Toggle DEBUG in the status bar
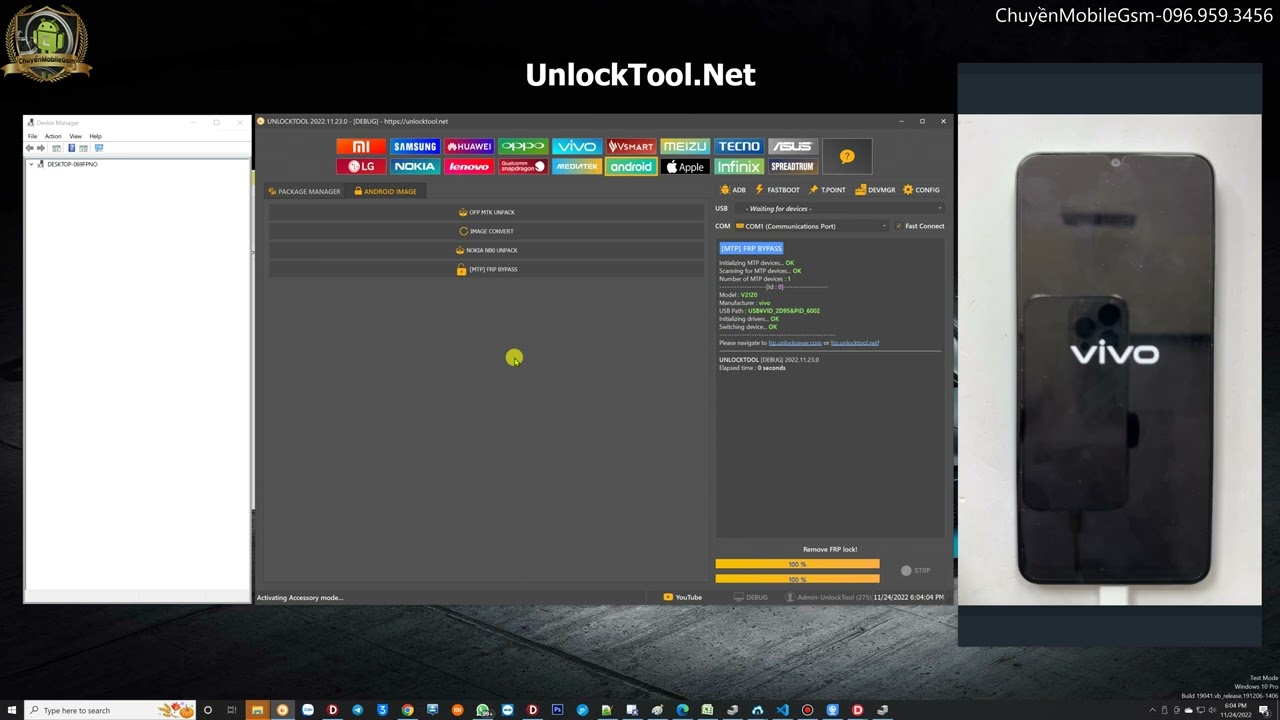1280x720 pixels. [750, 597]
